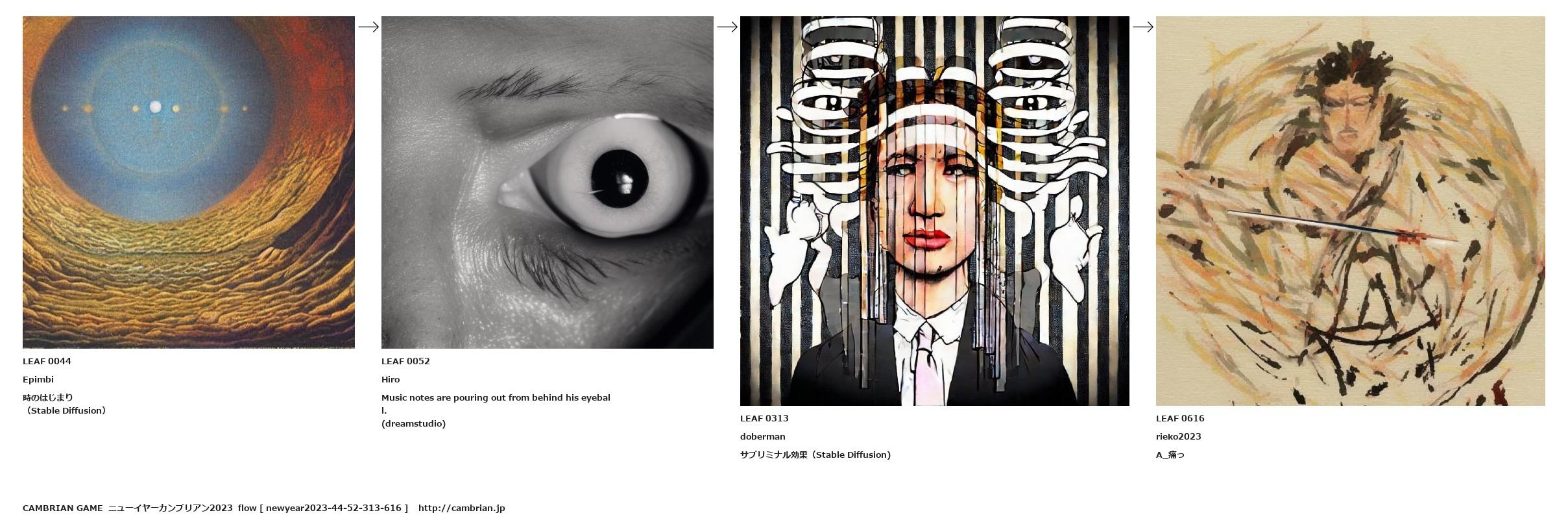Image resolution: width=1568 pixels, height=524 pixels.
Task: Click the author name doberman
Action: click(x=763, y=436)
